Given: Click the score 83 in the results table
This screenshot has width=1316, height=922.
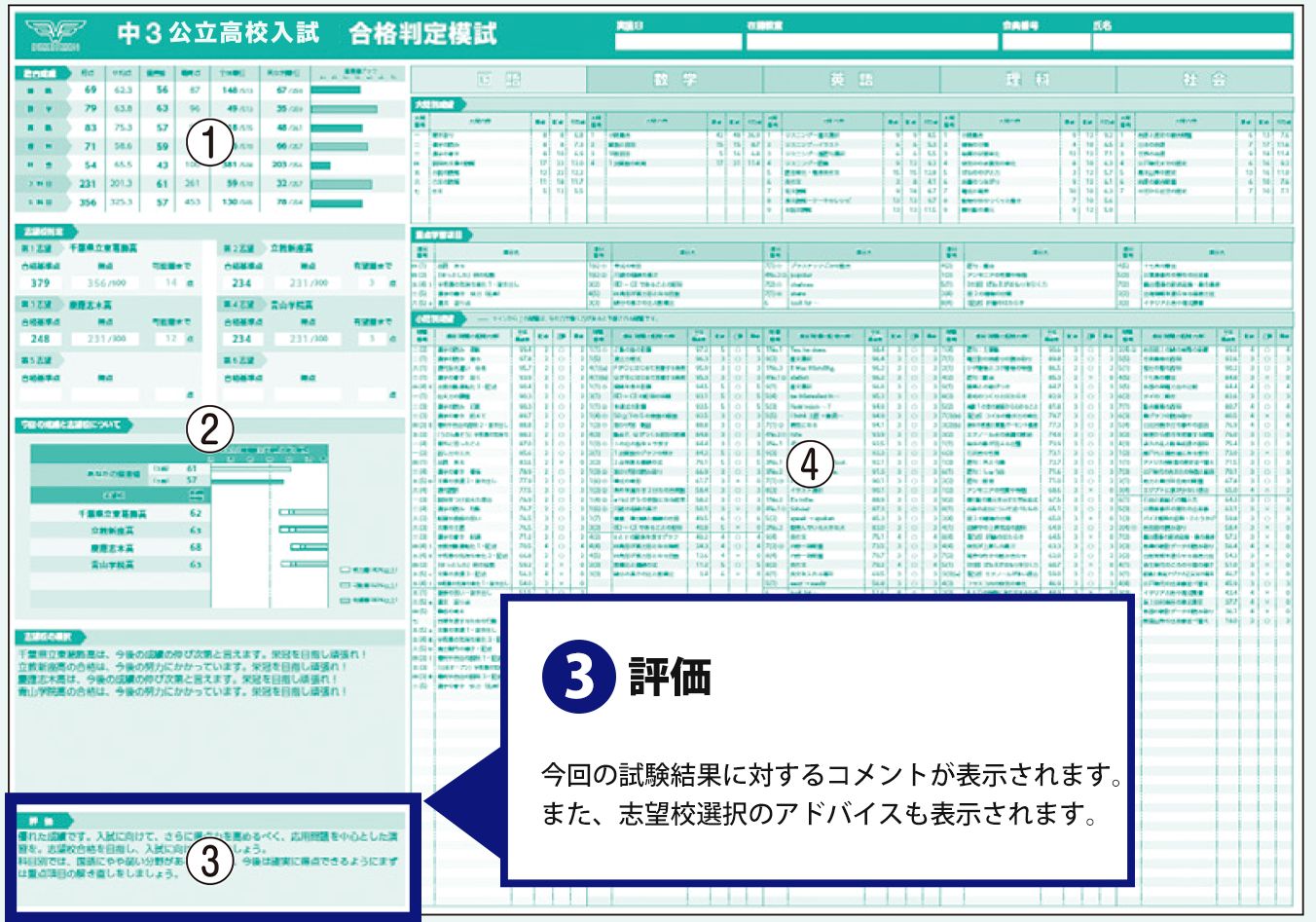Looking at the screenshot, I should (x=91, y=128).
